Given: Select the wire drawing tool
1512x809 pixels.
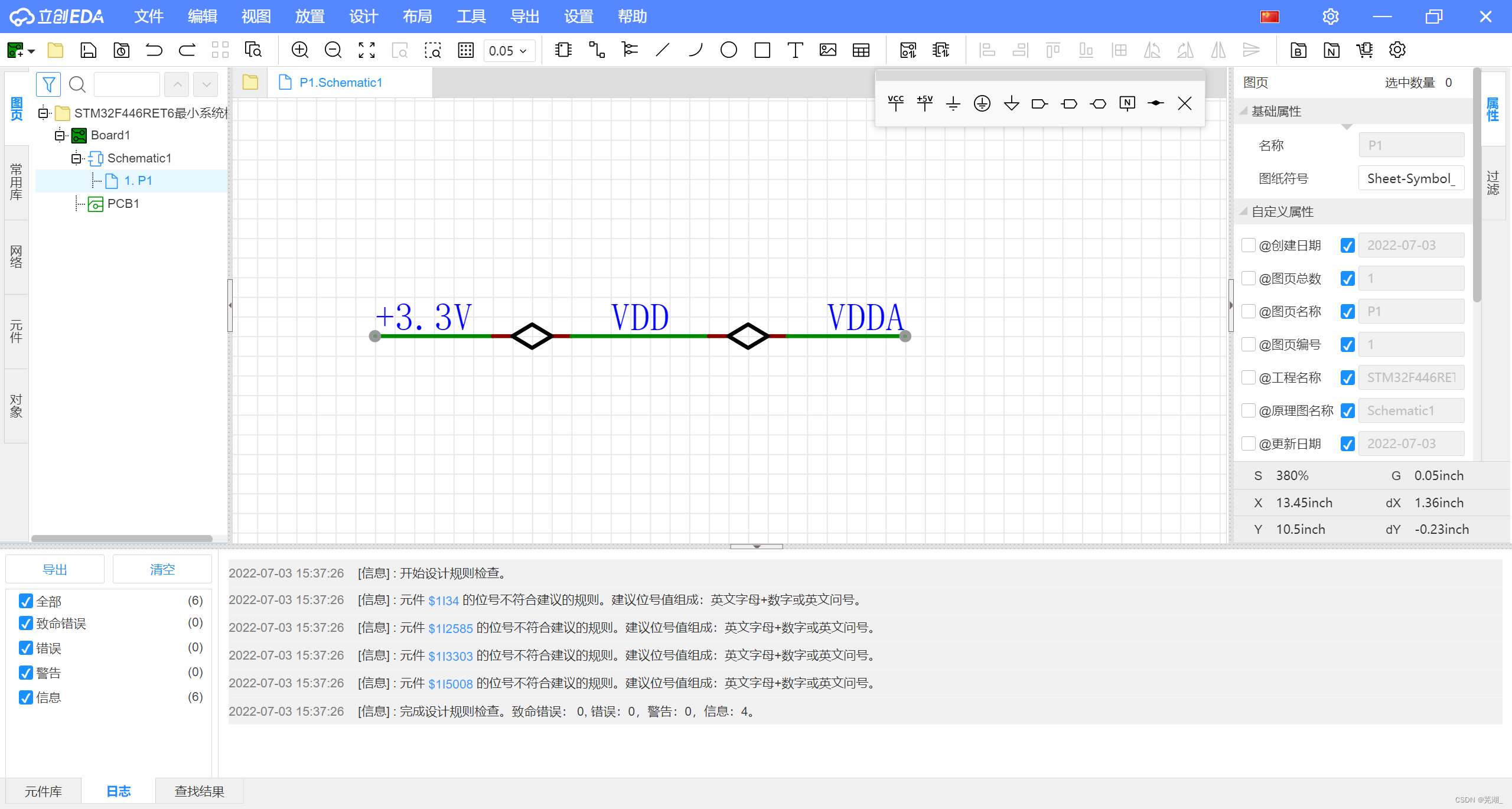Looking at the screenshot, I should pos(597,50).
